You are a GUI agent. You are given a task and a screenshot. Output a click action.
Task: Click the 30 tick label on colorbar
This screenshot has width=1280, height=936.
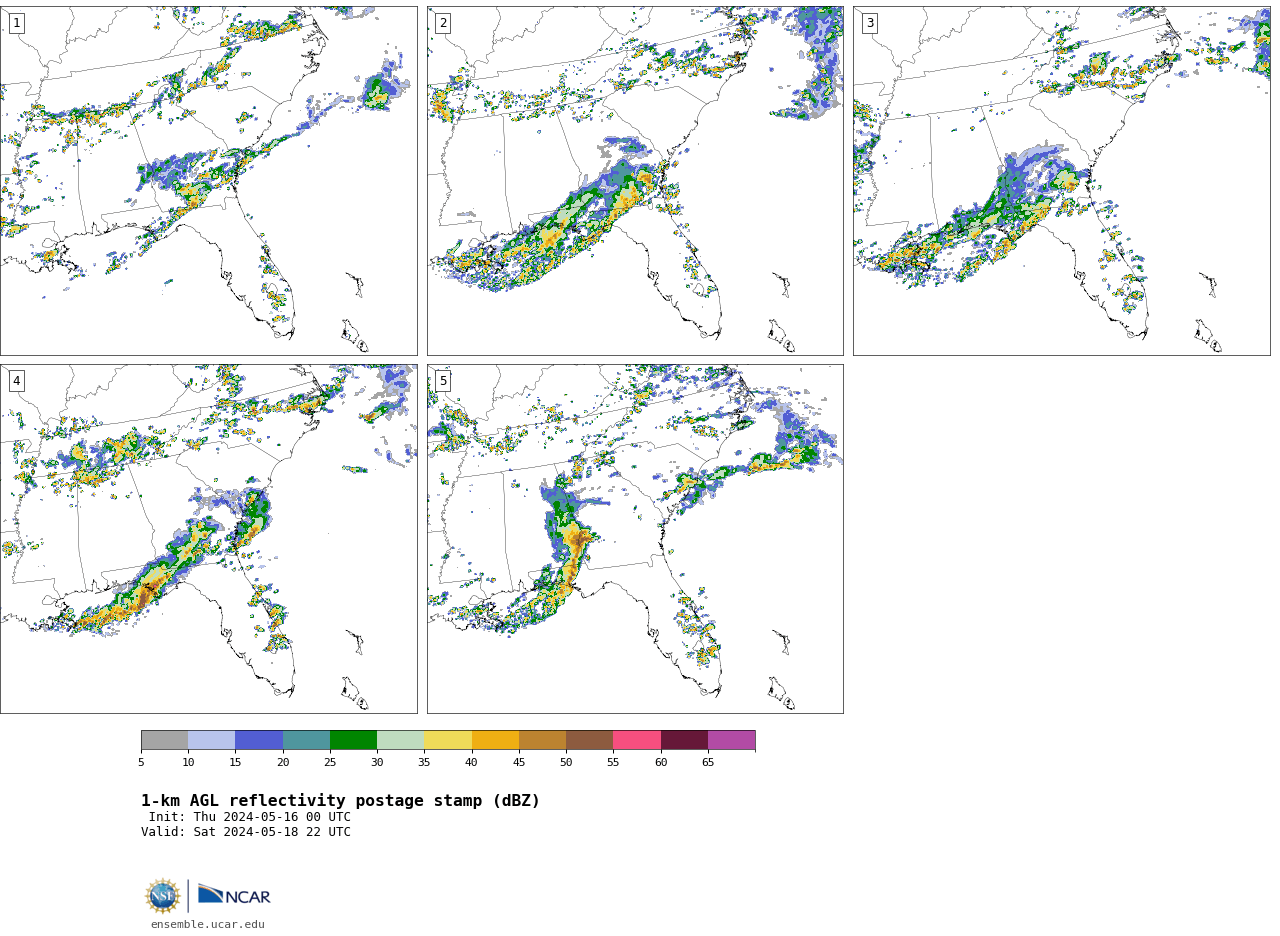coord(377,763)
